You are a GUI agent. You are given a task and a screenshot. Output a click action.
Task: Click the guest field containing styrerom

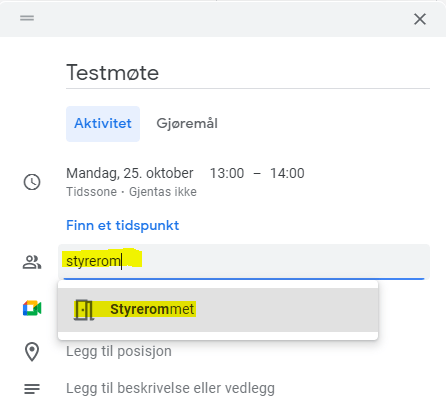(x=244, y=262)
